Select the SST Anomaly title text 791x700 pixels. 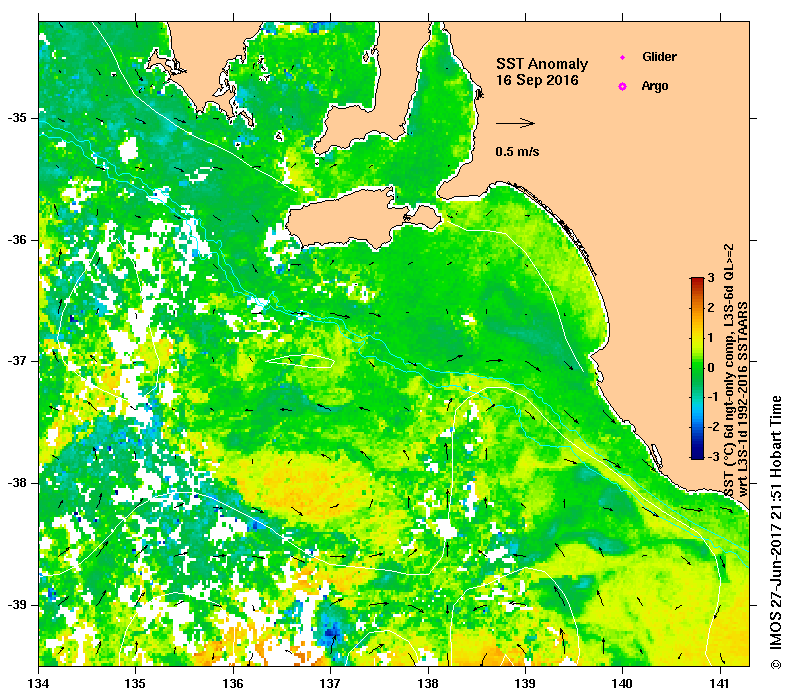542,64
